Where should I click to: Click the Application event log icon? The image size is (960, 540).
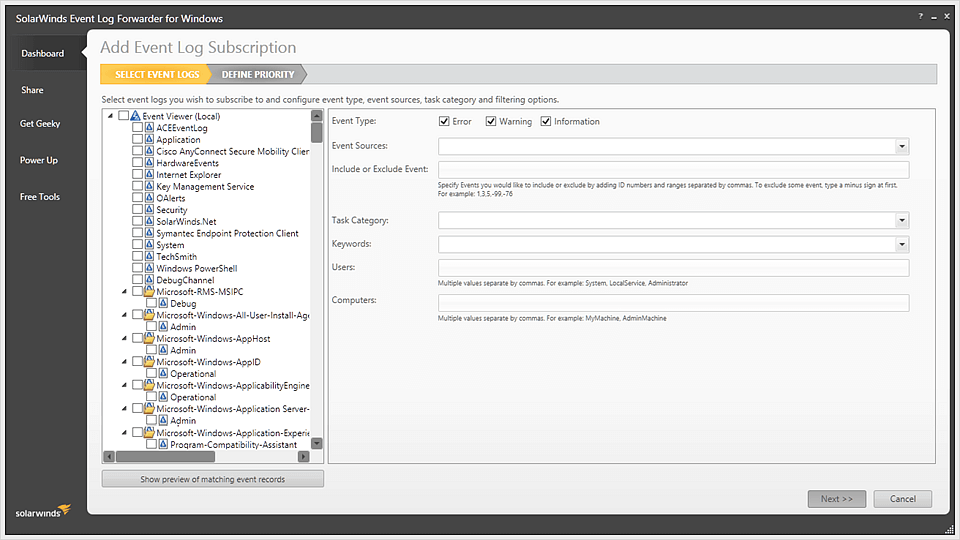click(150, 140)
